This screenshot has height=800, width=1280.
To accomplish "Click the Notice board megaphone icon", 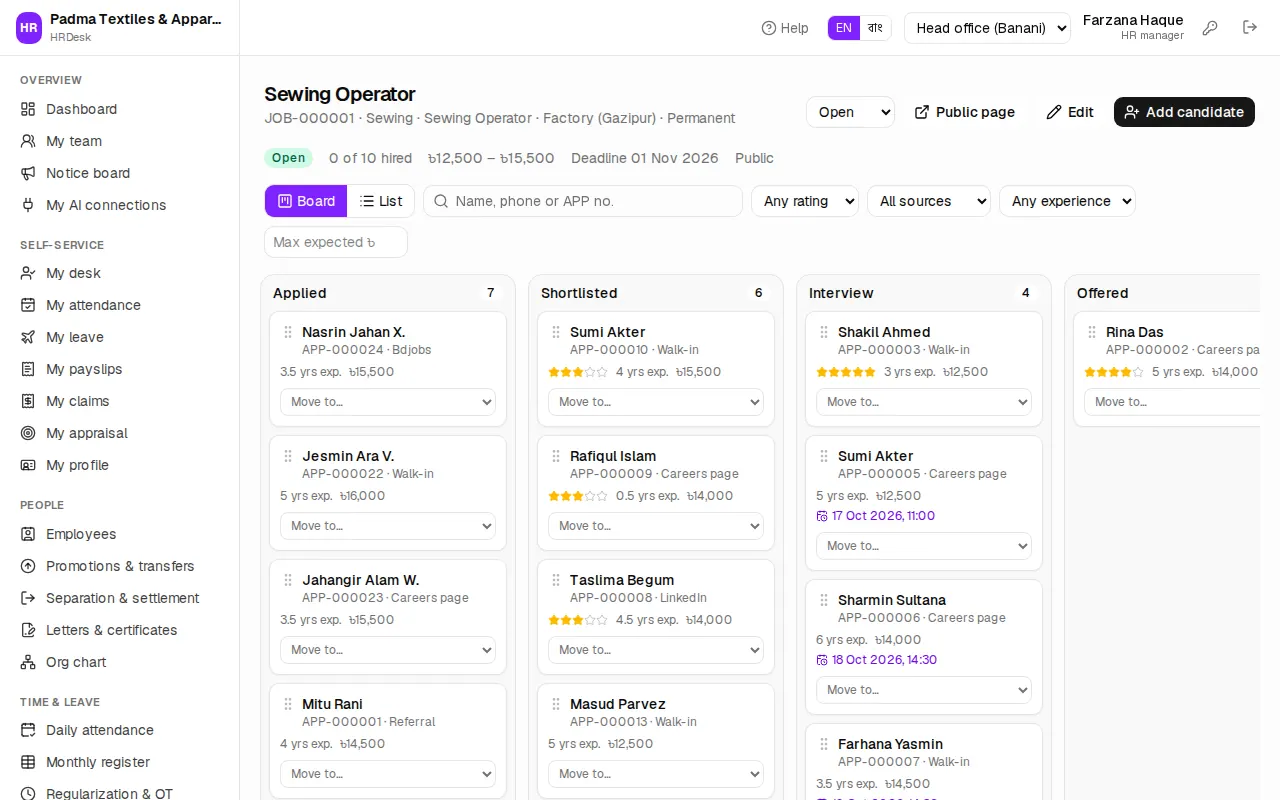I will 28,173.
